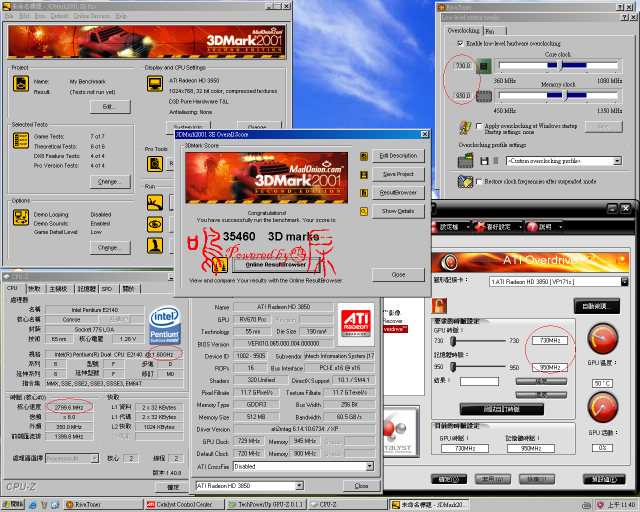
Task: Click Project Edit... button in 3DMark2001
Action: (110, 107)
